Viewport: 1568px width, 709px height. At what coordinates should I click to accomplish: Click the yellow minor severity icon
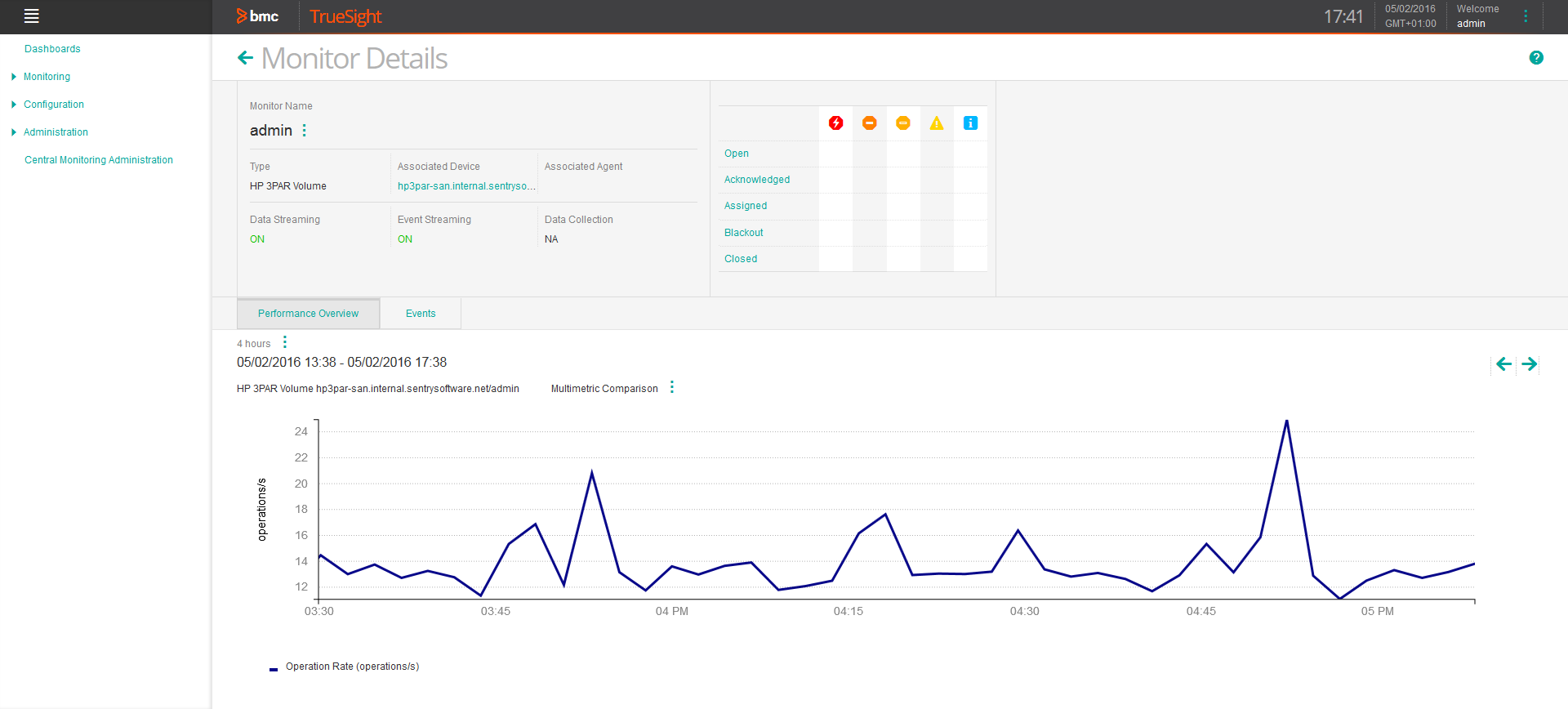coord(903,123)
